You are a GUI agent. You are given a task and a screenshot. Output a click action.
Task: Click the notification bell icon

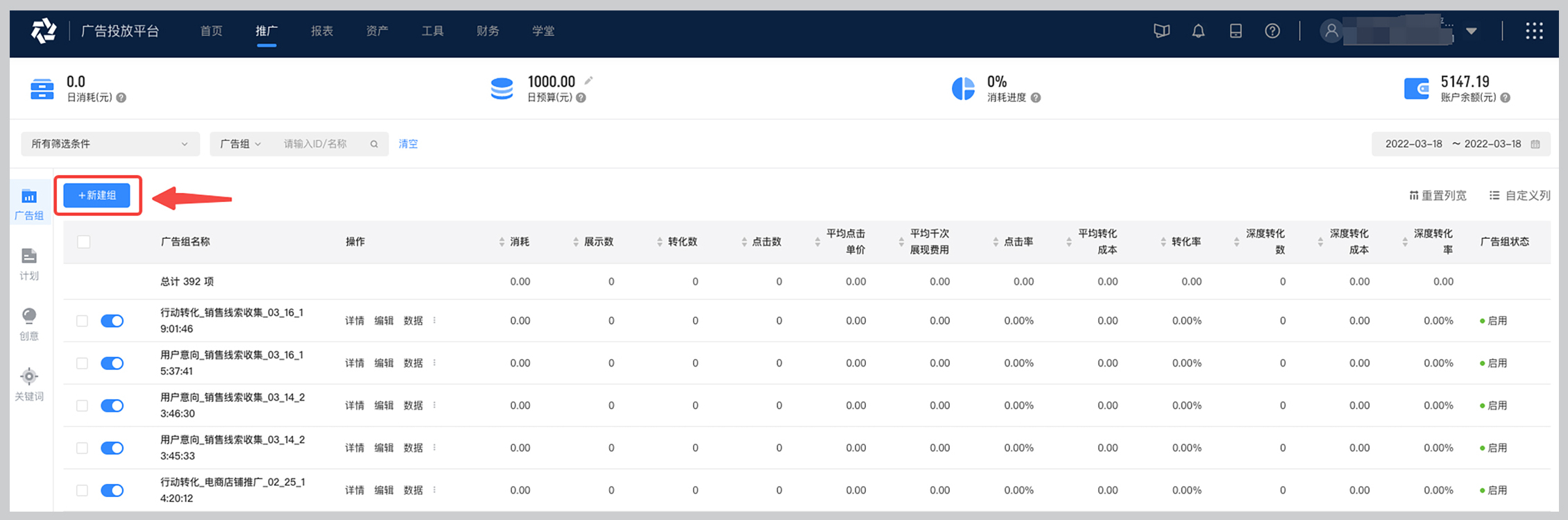(x=1198, y=31)
